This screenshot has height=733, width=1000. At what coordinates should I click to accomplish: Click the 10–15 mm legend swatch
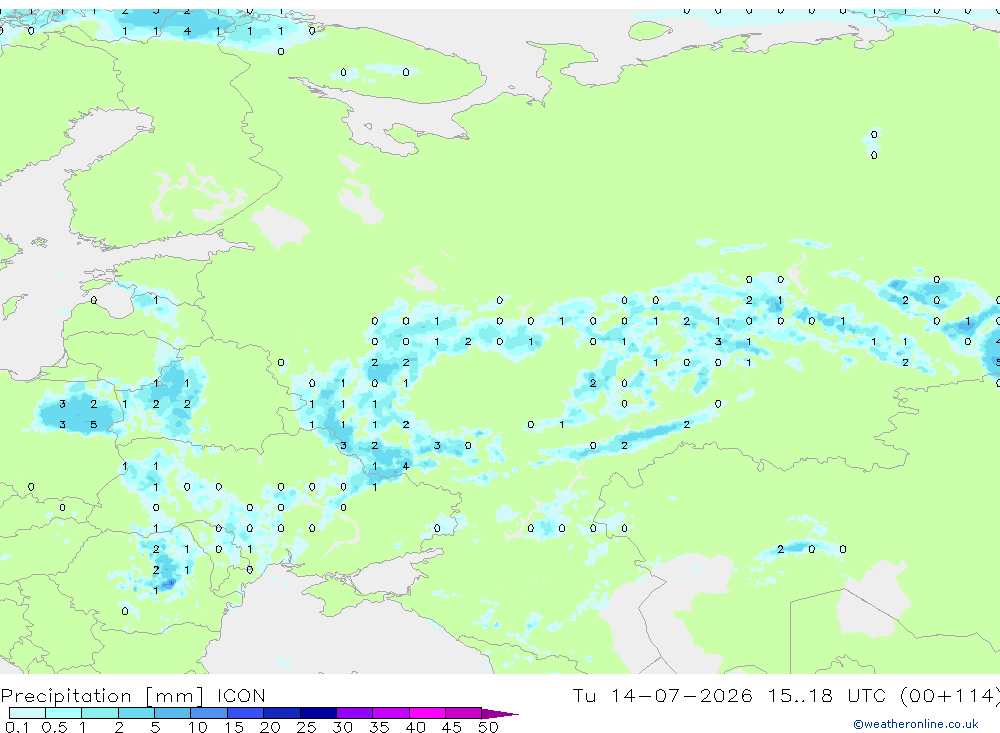209,713
